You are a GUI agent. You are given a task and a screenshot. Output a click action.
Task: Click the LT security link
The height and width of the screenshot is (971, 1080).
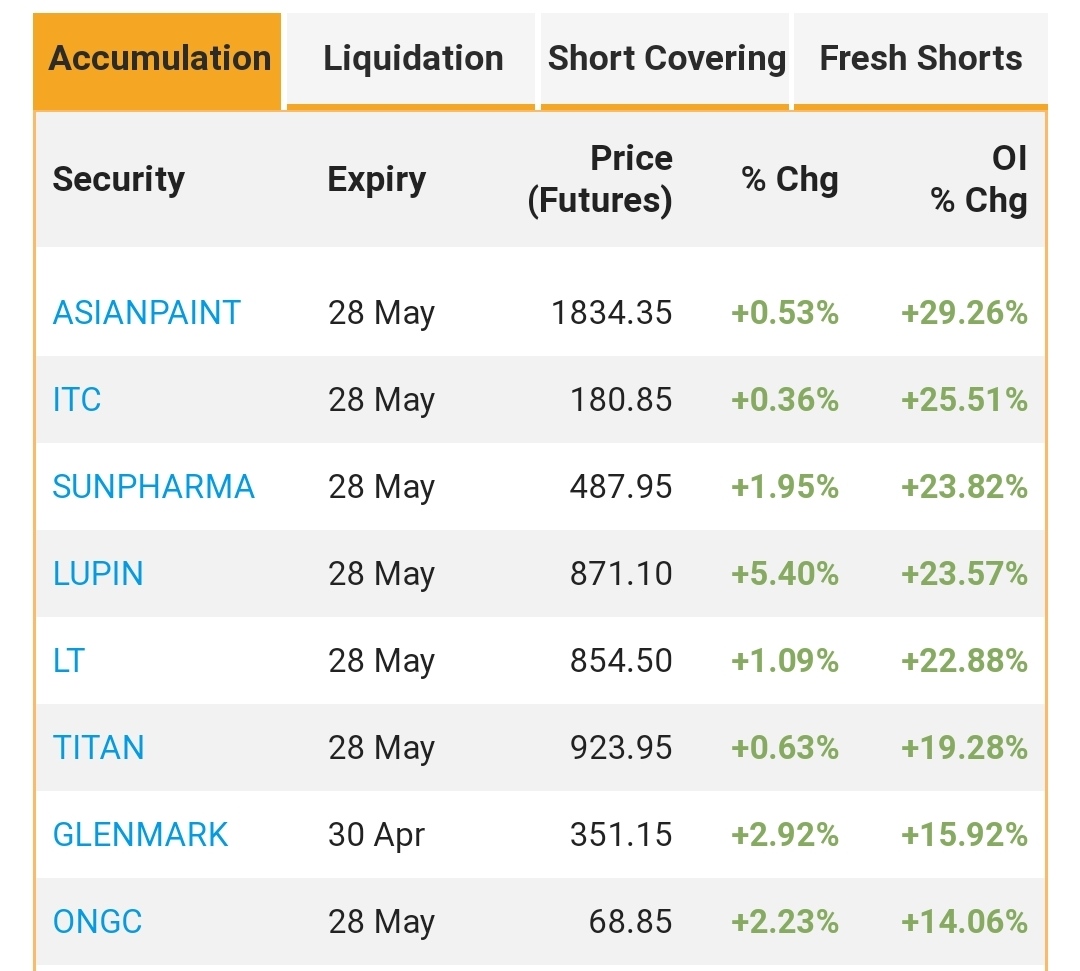(69, 661)
